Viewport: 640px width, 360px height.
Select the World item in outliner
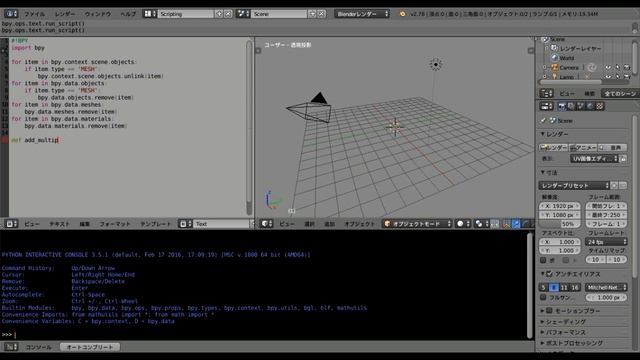(x=567, y=58)
